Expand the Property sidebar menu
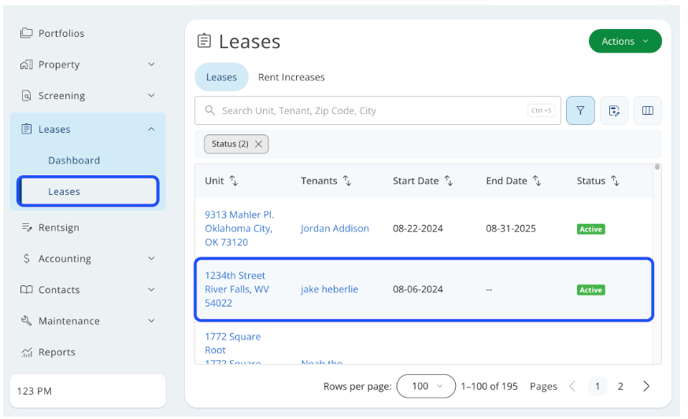 click(x=151, y=65)
